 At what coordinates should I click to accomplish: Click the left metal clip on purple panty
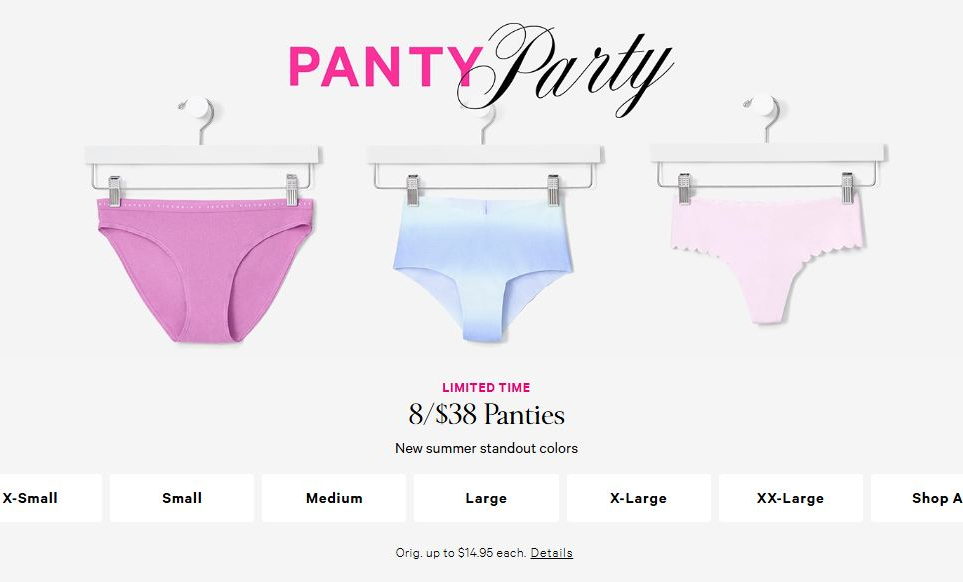pos(114,190)
